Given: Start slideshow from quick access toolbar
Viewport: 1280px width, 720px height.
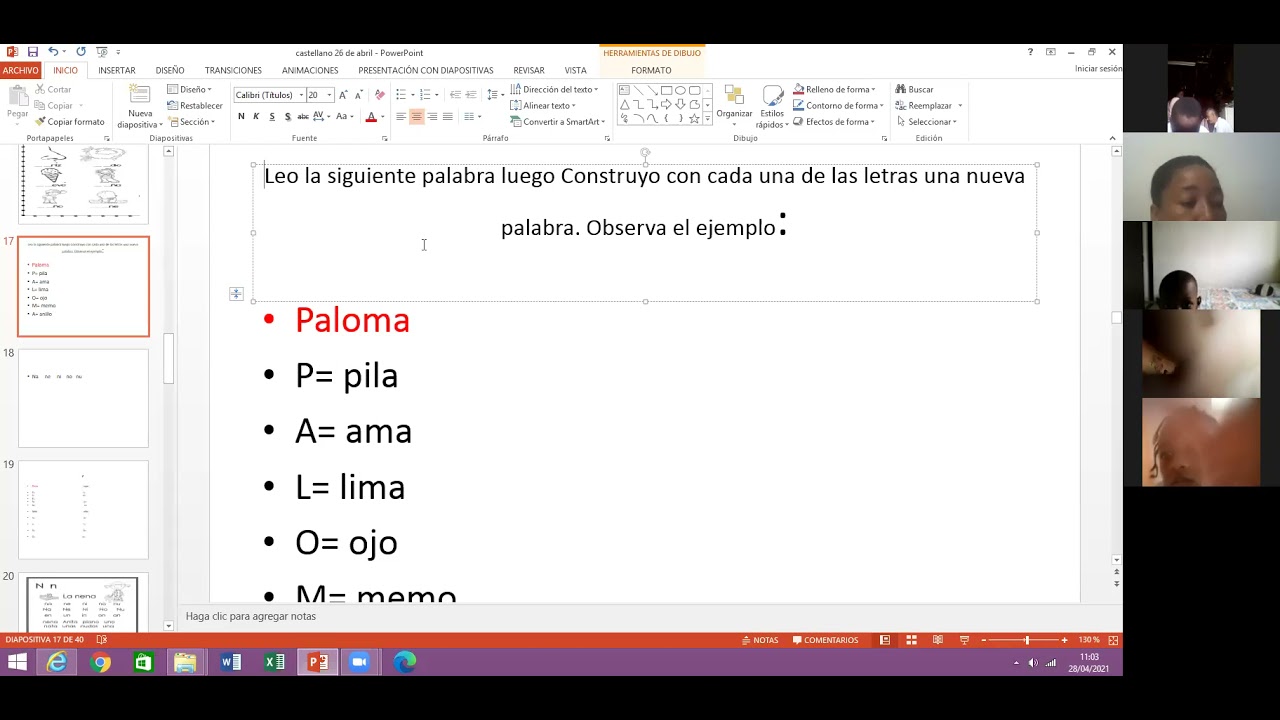Looking at the screenshot, I should (102, 52).
